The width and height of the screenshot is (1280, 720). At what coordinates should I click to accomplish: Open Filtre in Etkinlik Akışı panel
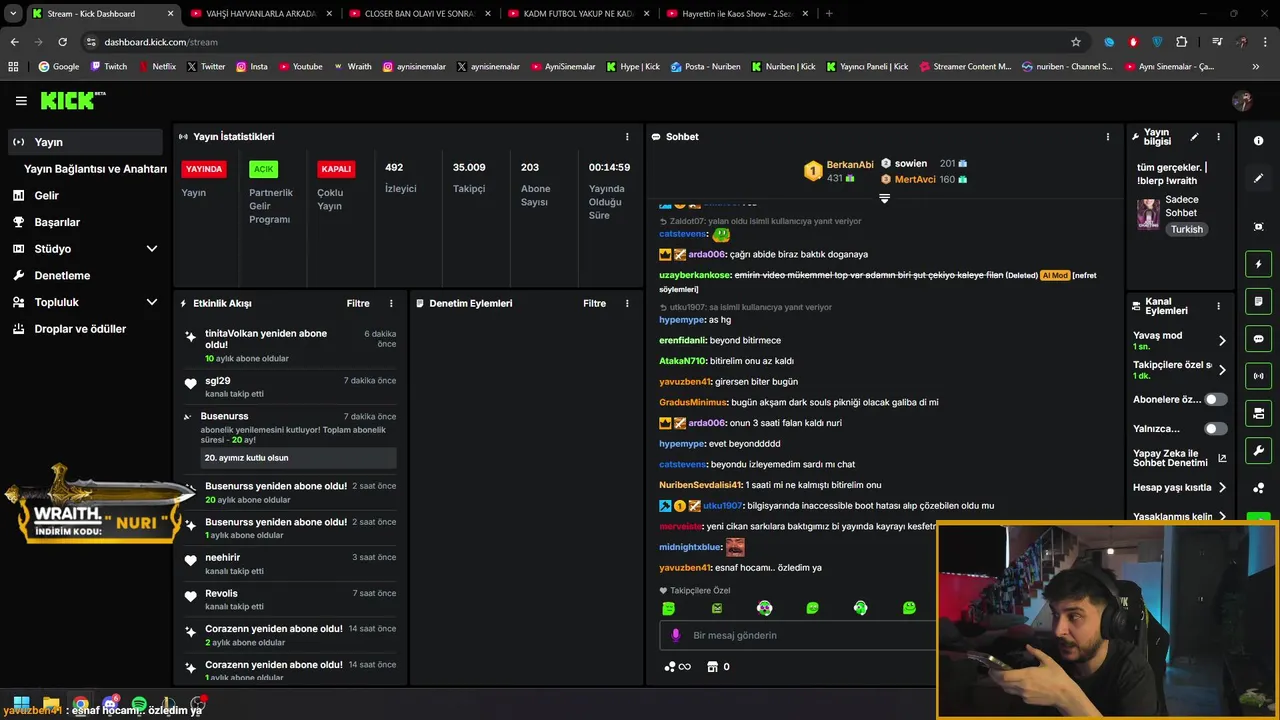358,303
